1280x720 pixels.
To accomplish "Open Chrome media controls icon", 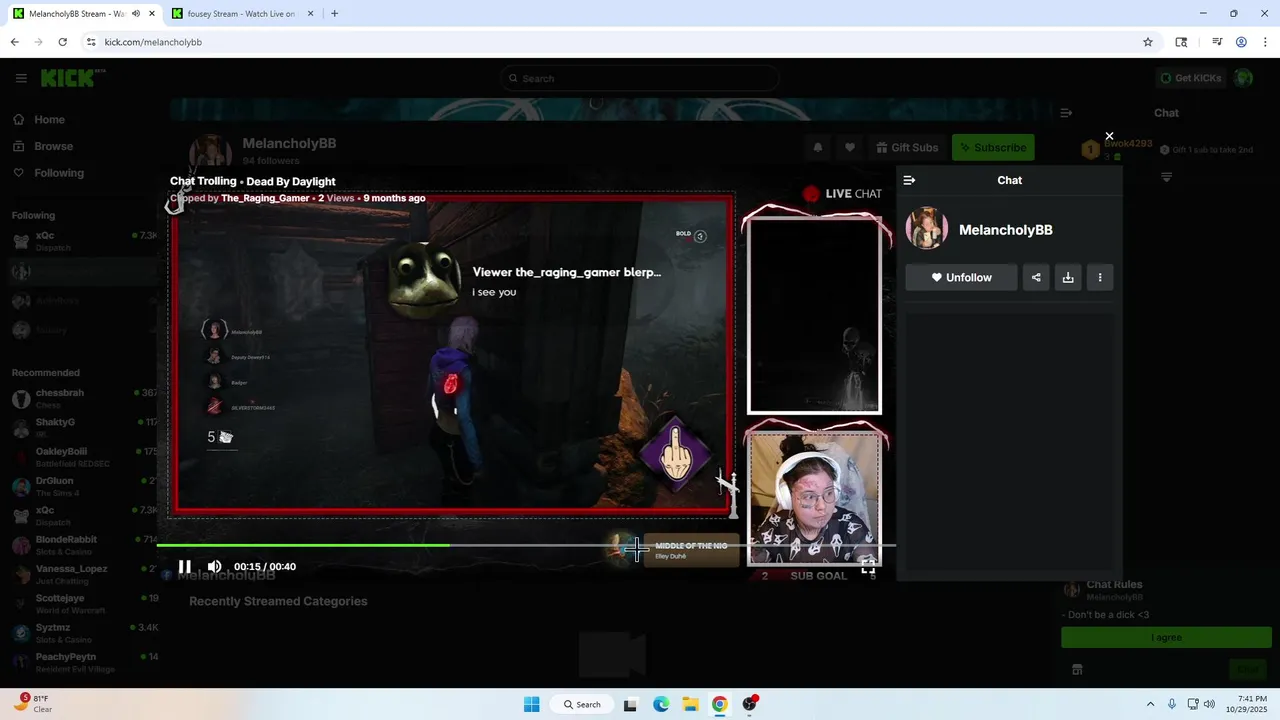I will click(x=1217, y=42).
